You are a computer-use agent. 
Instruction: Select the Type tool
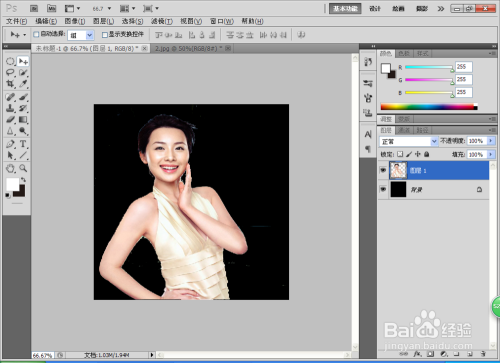23,144
